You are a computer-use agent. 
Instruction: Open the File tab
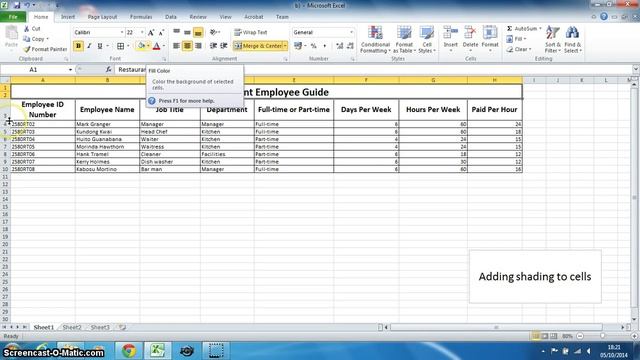pos(13,17)
